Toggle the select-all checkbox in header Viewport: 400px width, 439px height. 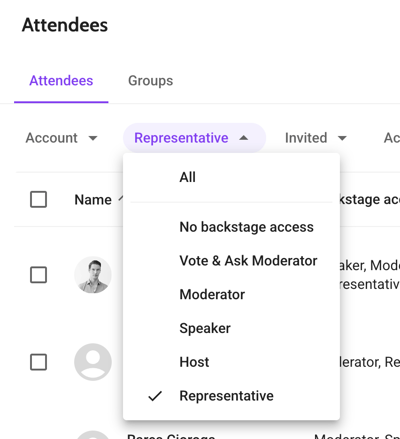pyautogui.click(x=38, y=199)
